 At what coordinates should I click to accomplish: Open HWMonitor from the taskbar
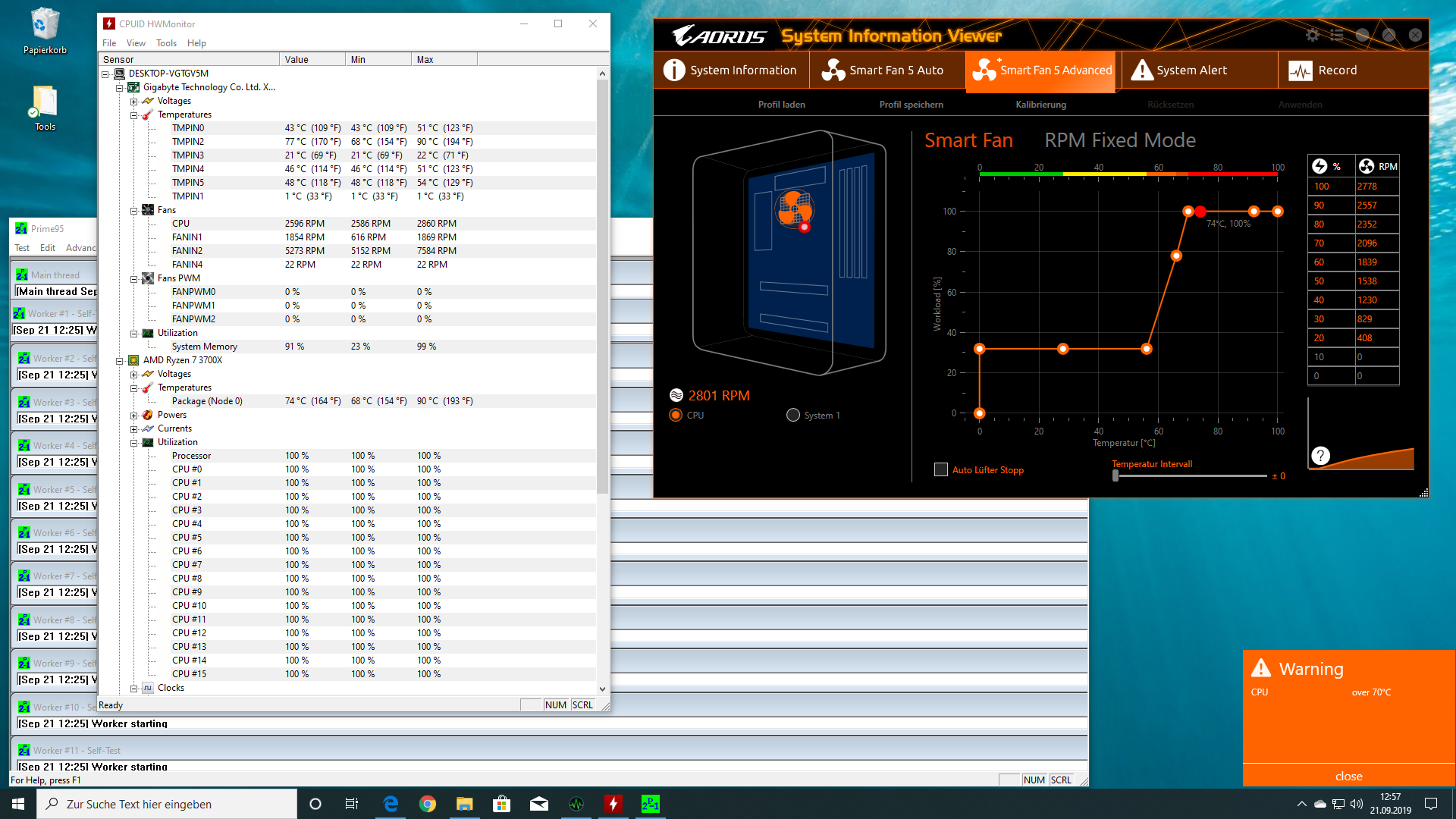pos(613,804)
